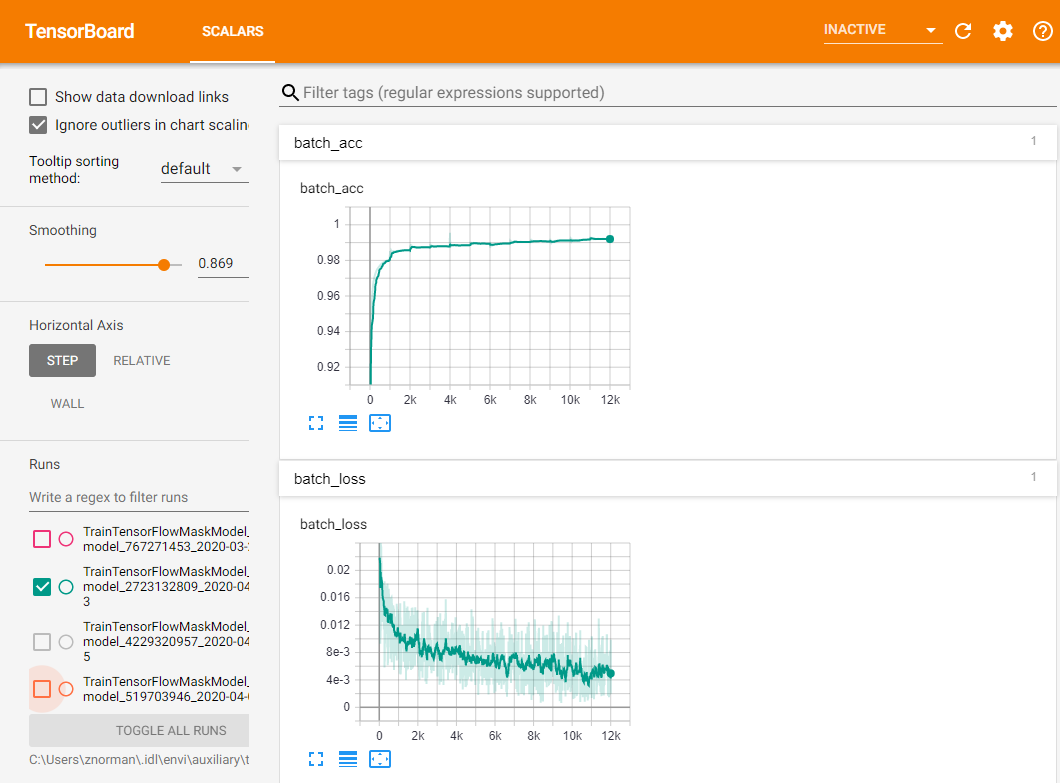This screenshot has width=1060, height=783.
Task: Switch to the SCALARS tab
Action: [232, 31]
